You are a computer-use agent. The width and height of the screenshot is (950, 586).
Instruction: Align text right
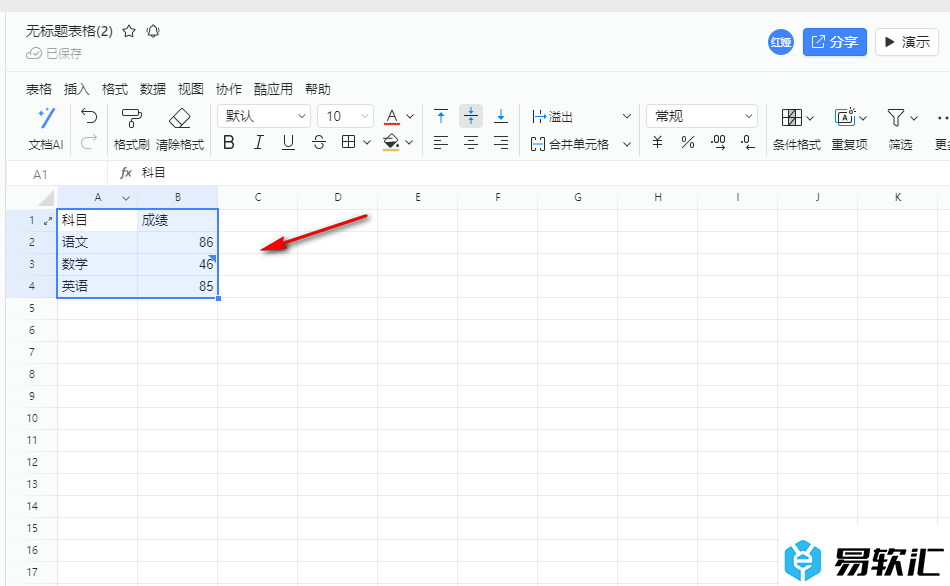[x=500, y=142]
